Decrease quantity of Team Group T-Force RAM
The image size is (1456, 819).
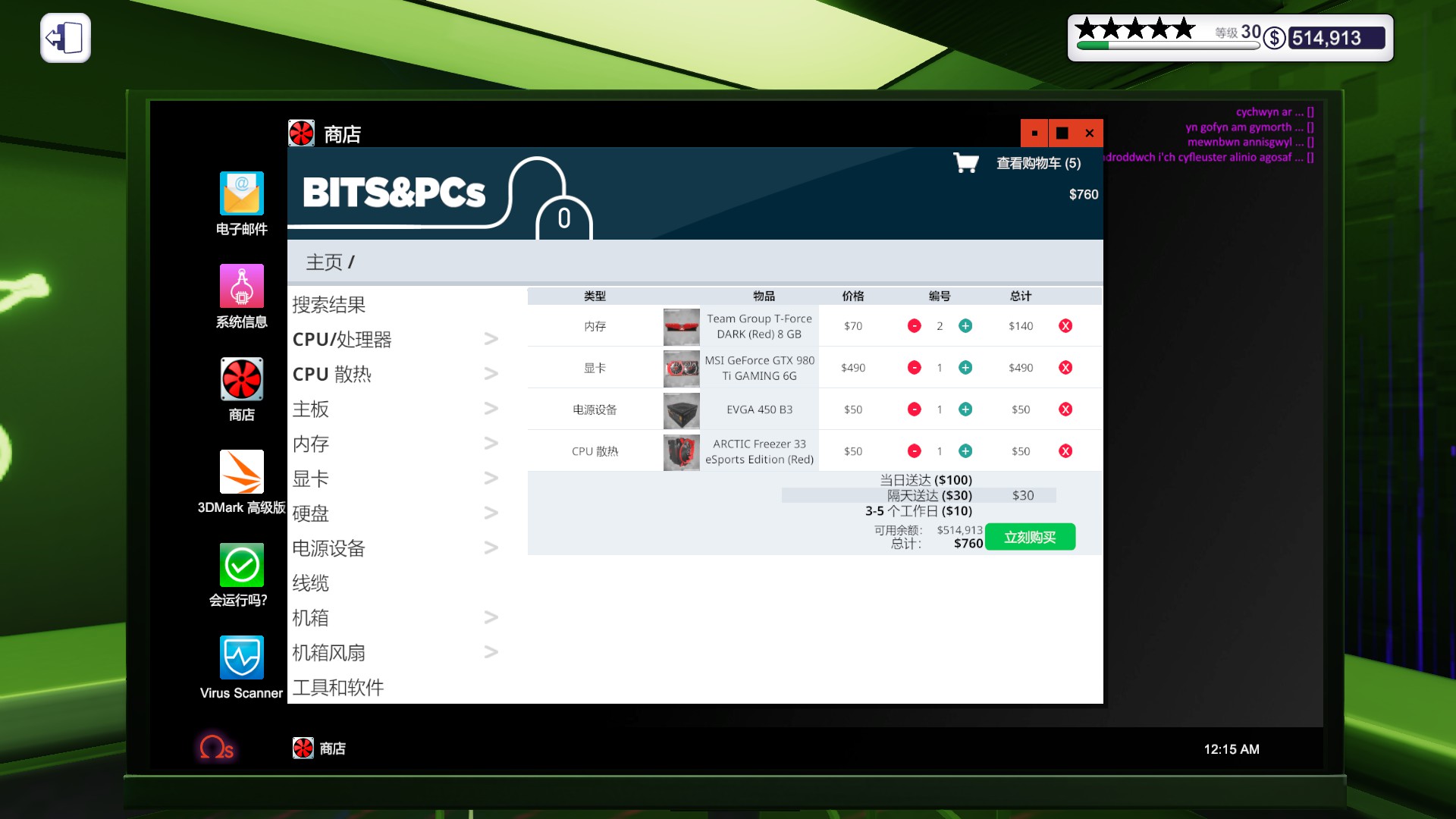coord(915,326)
